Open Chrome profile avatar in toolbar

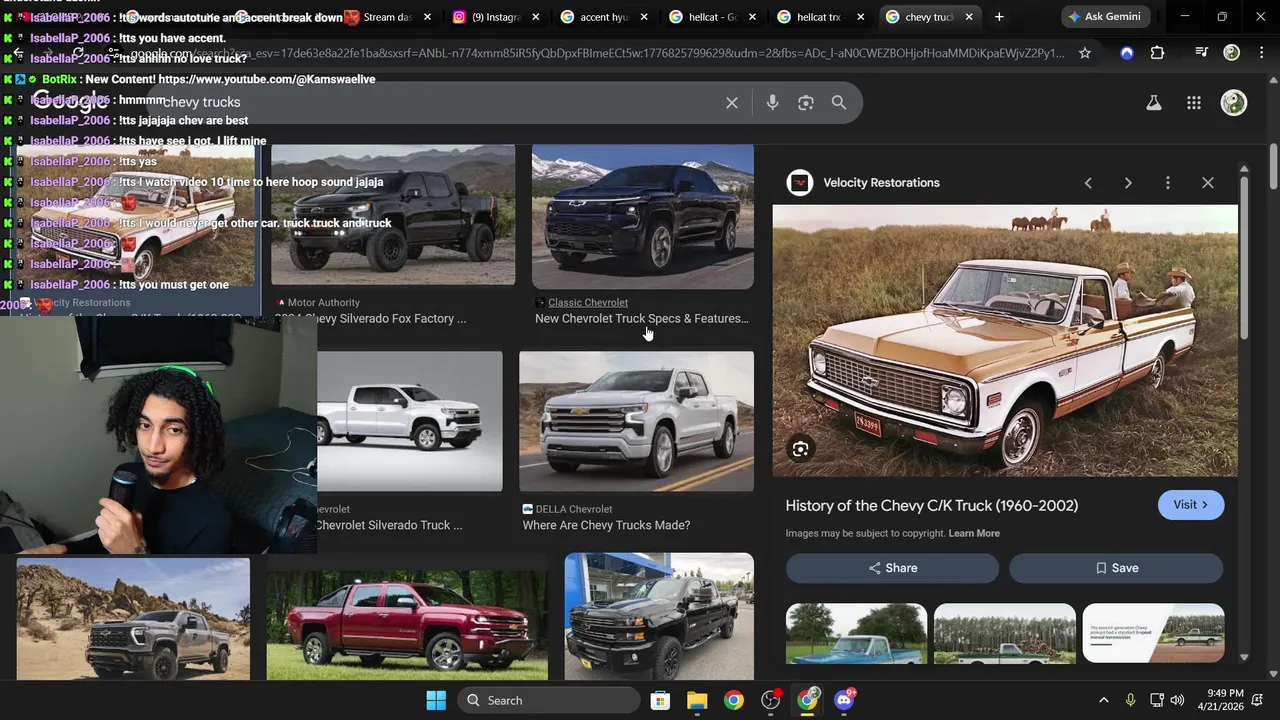click(1232, 53)
